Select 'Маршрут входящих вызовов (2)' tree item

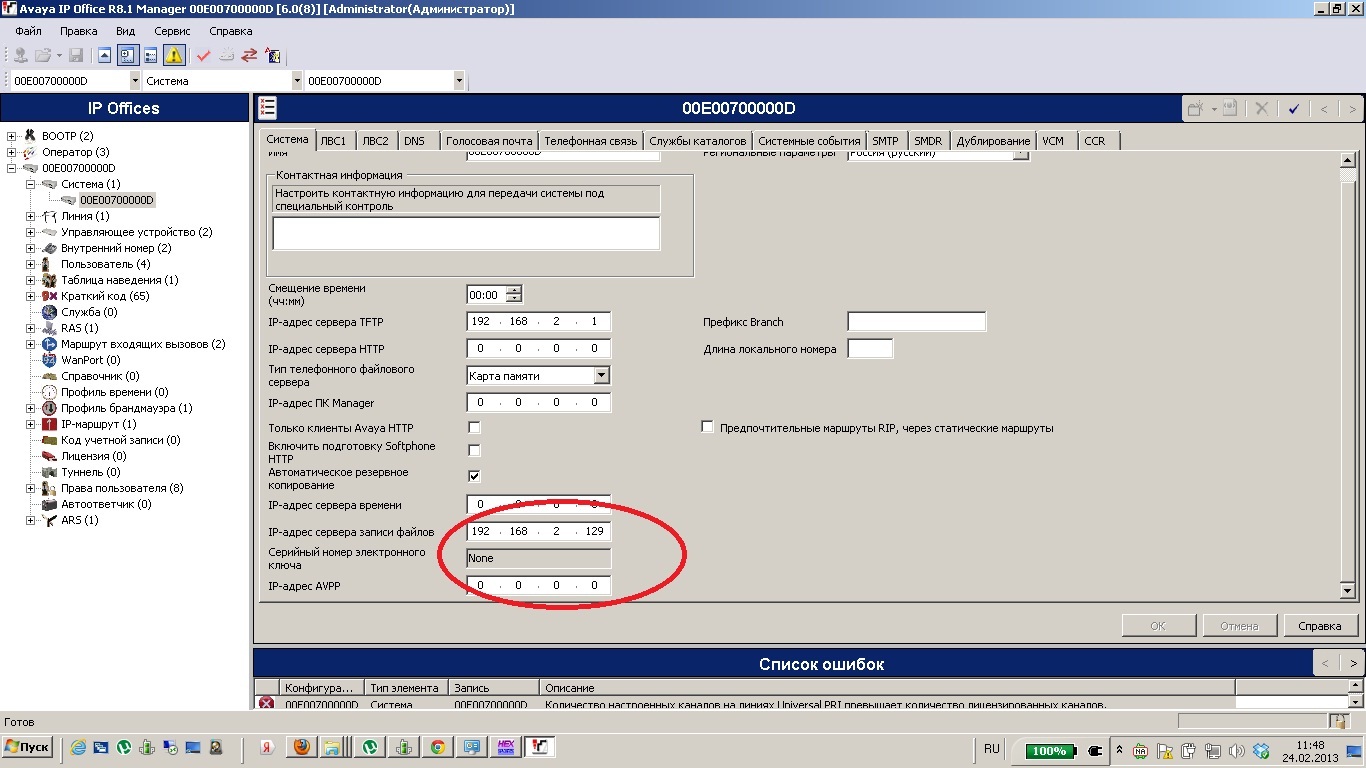(x=143, y=344)
